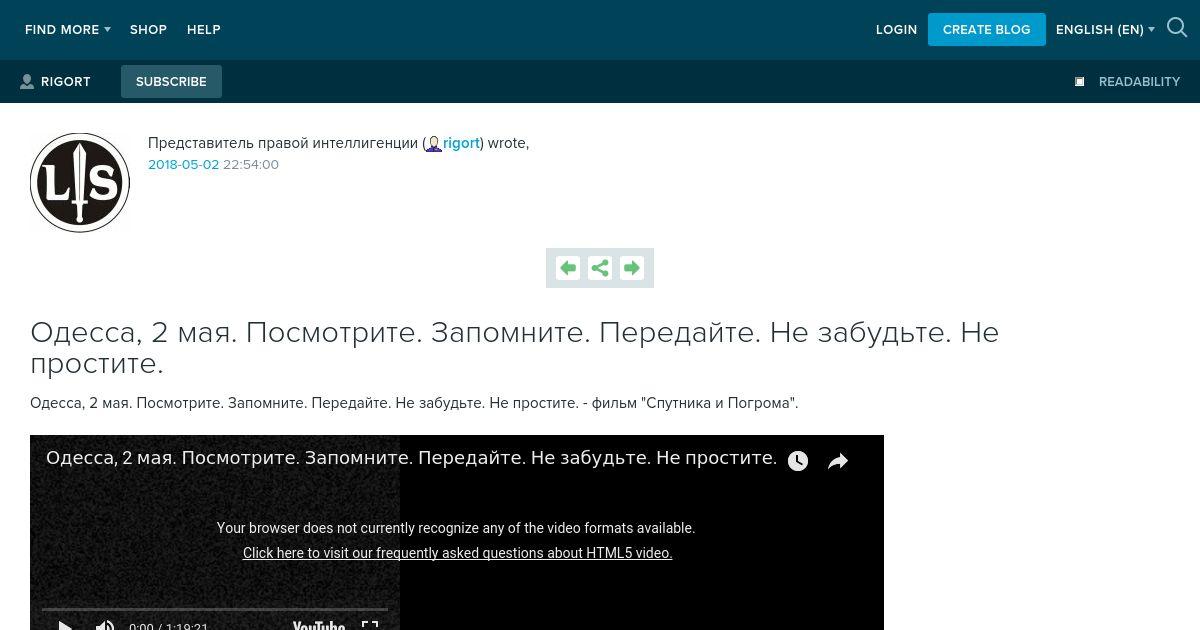Screen dimensions: 1200x630
Task: Click the Login link
Action: tap(896, 30)
